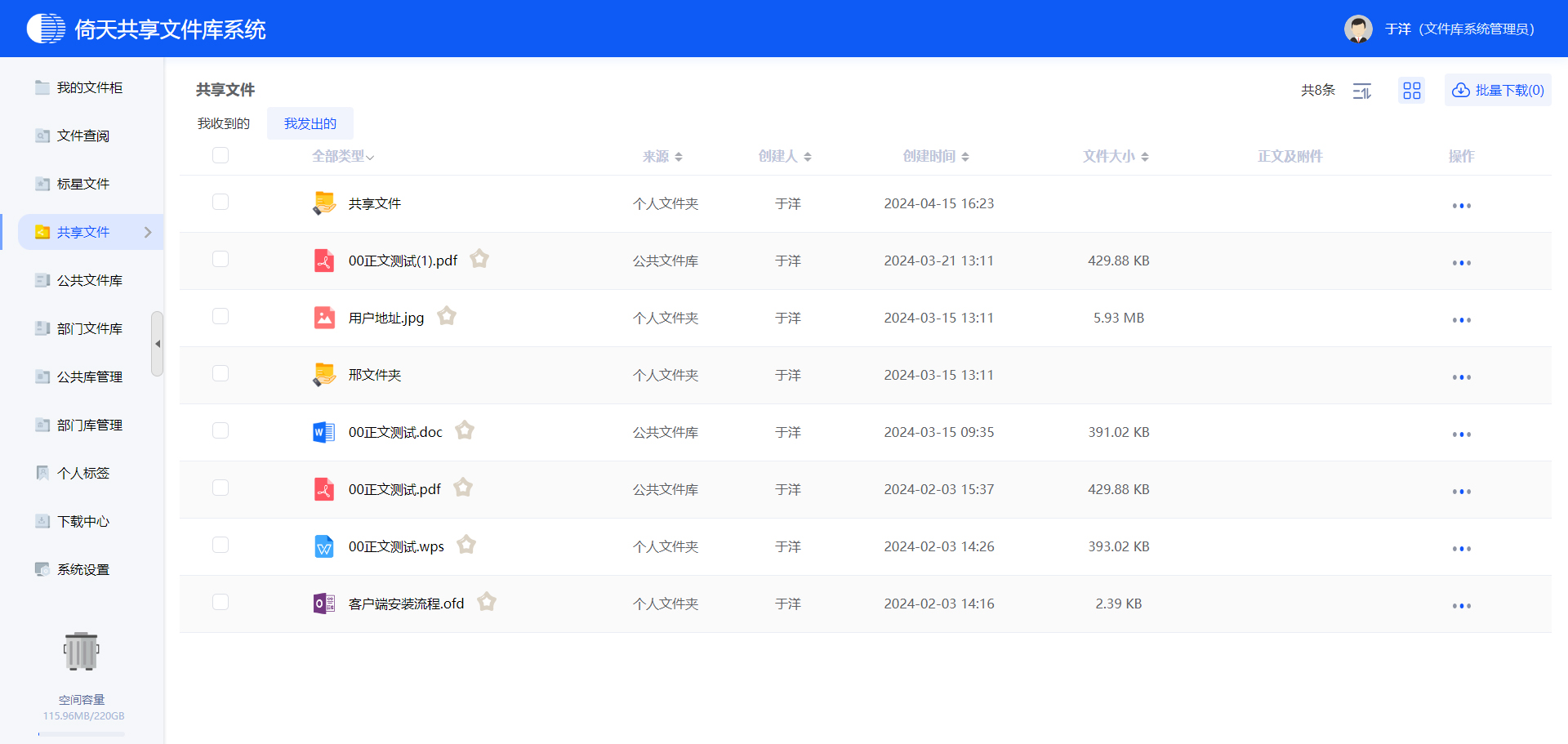Image resolution: width=1568 pixels, height=744 pixels.
Task: Collapse the sidebar with the handle arrow
Action: (158, 344)
